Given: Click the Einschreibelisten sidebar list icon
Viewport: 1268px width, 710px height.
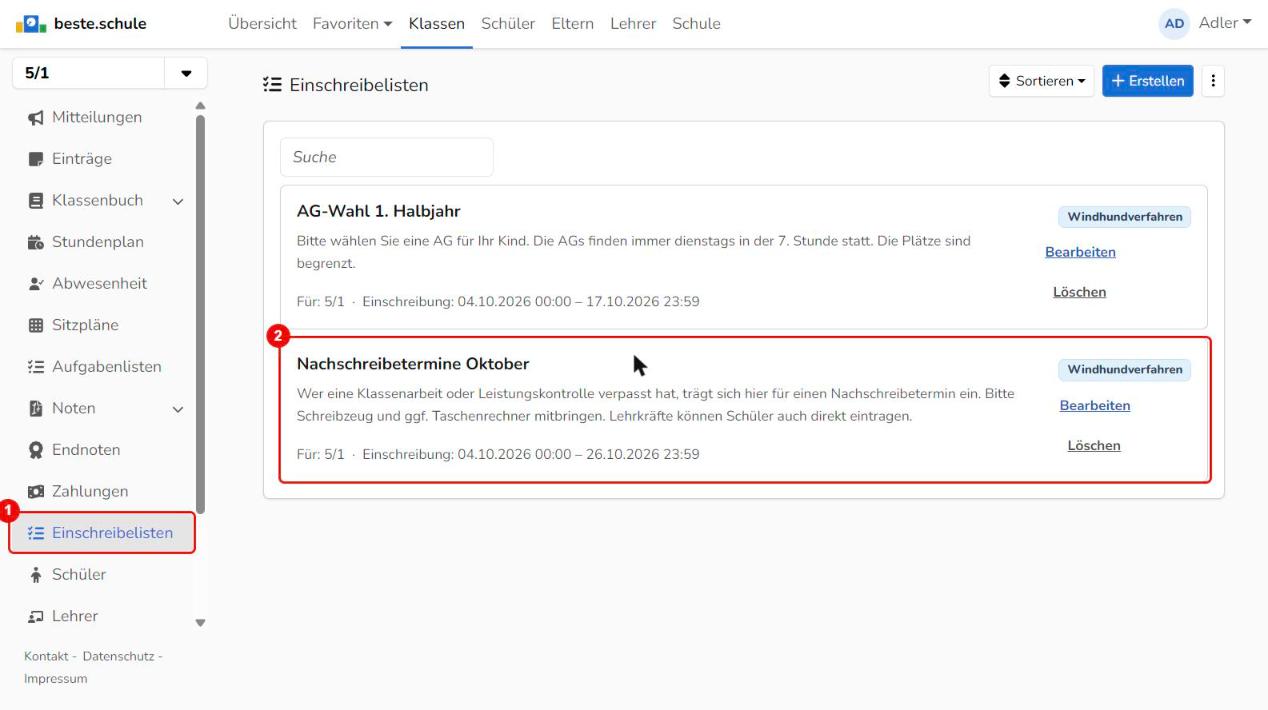Looking at the screenshot, I should pos(36,533).
